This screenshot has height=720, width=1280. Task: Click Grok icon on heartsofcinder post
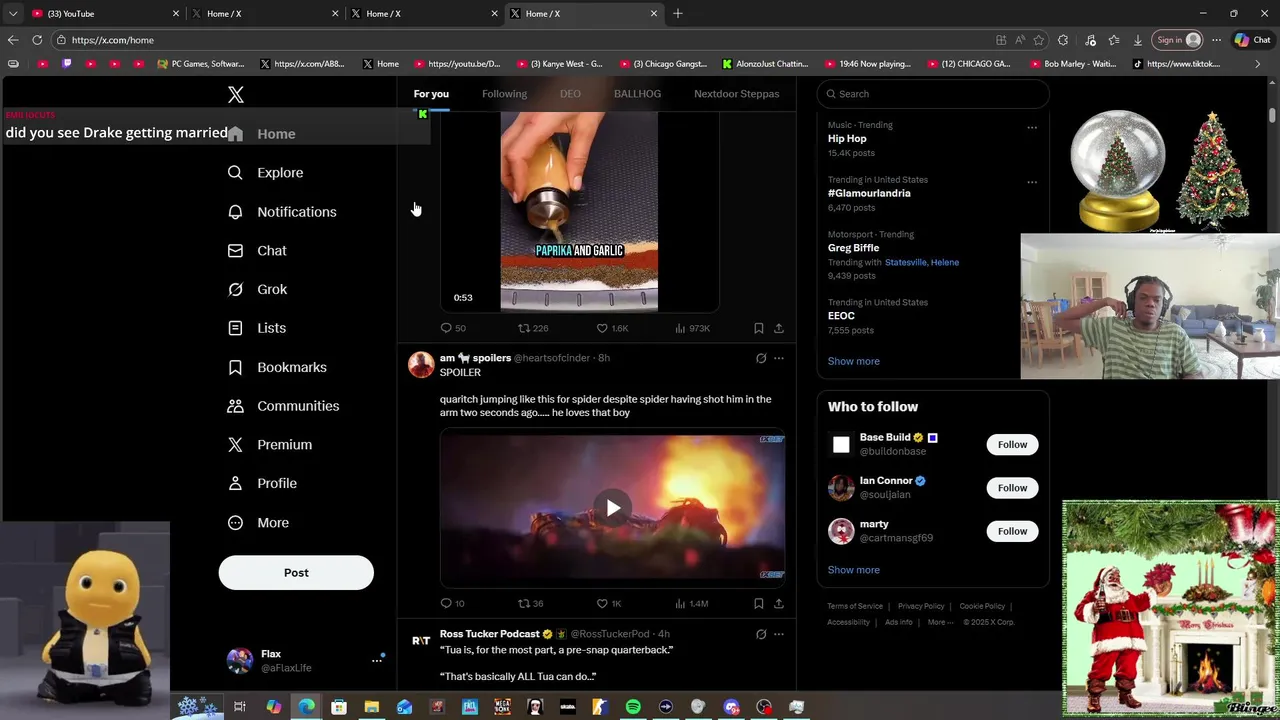(761, 358)
